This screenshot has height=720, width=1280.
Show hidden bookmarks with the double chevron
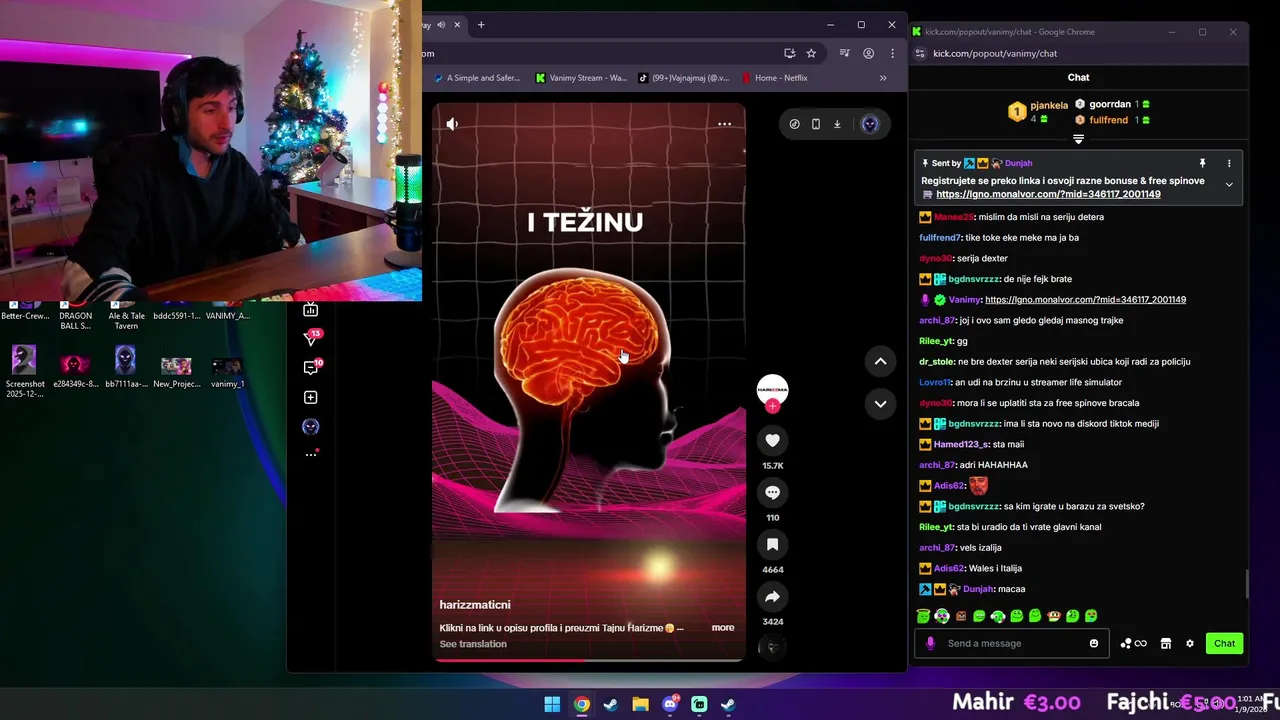[x=883, y=78]
